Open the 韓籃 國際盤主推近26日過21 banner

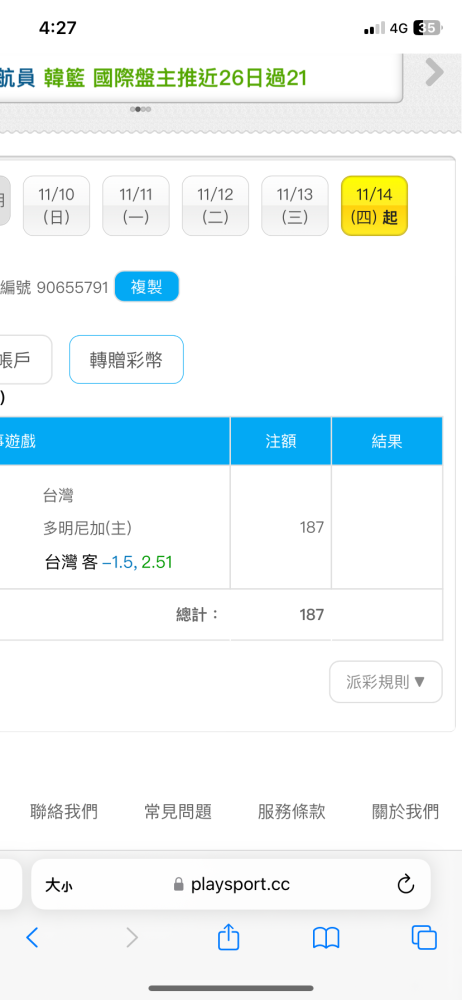coord(175,78)
